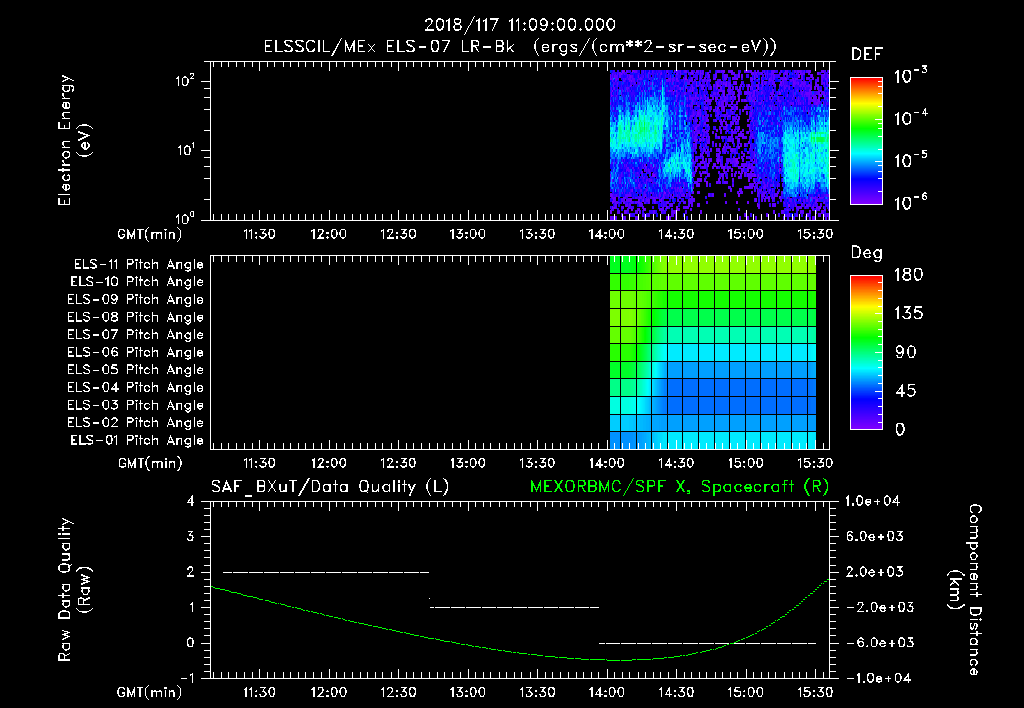Click the 12:00 tick label of top panel
Viewport: 1024px width, 708px height.
[328, 234]
